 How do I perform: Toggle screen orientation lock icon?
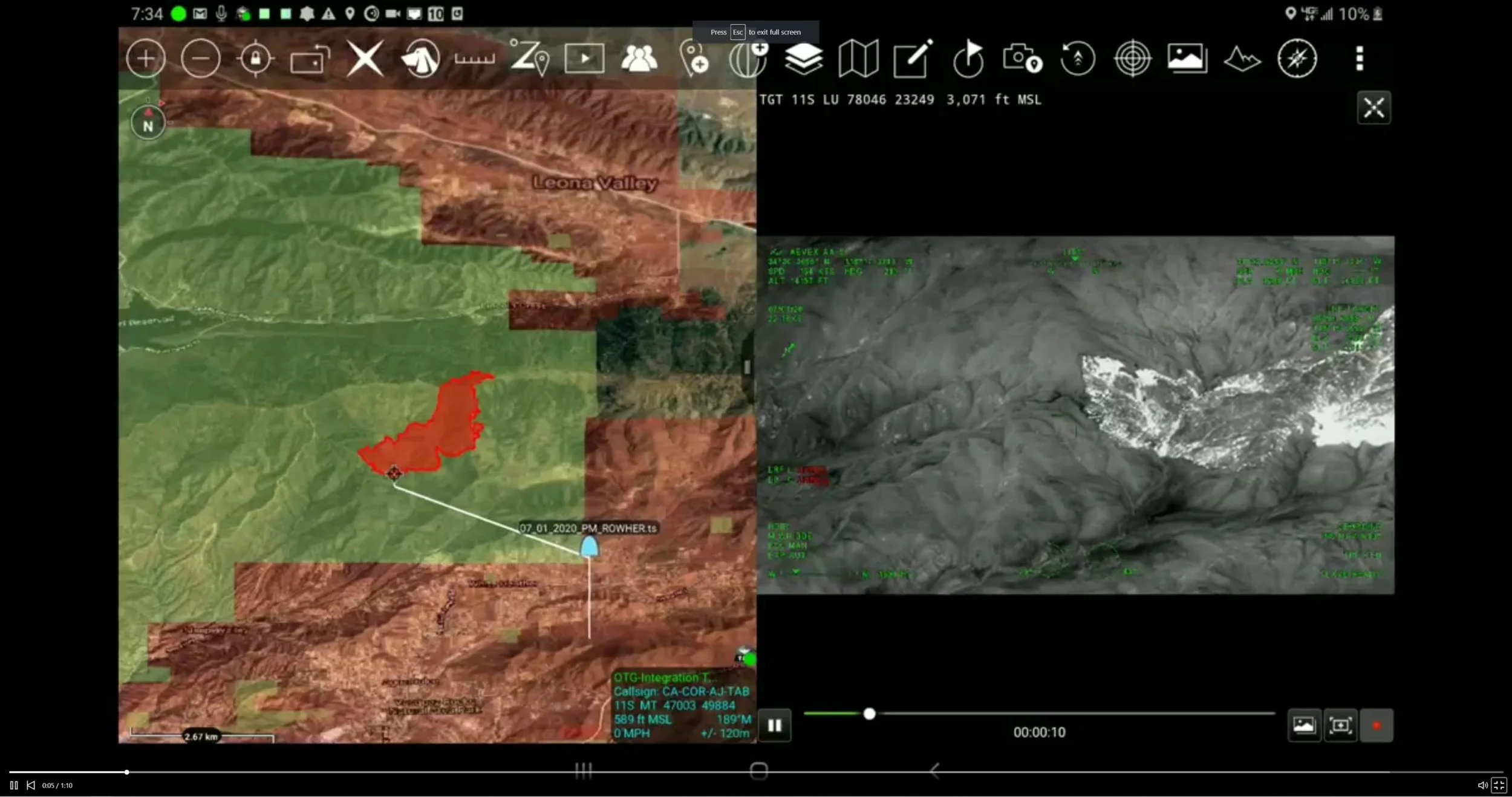[x=310, y=59]
